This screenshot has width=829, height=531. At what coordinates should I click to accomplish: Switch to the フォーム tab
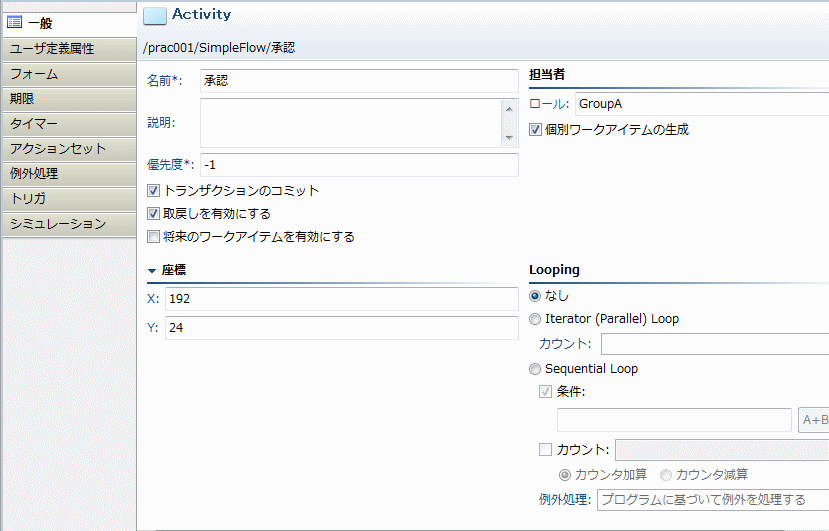tap(68, 74)
